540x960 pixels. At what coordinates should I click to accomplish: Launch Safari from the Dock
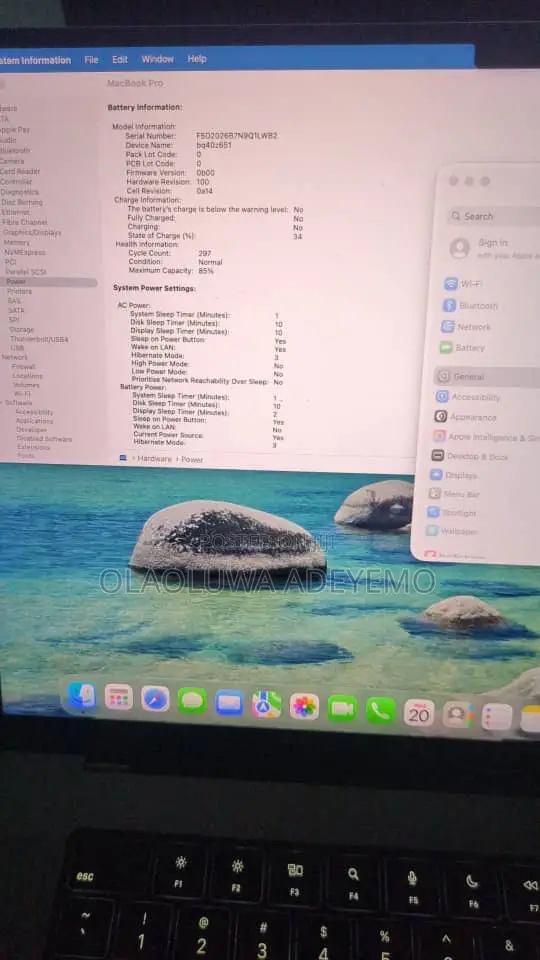click(x=156, y=699)
